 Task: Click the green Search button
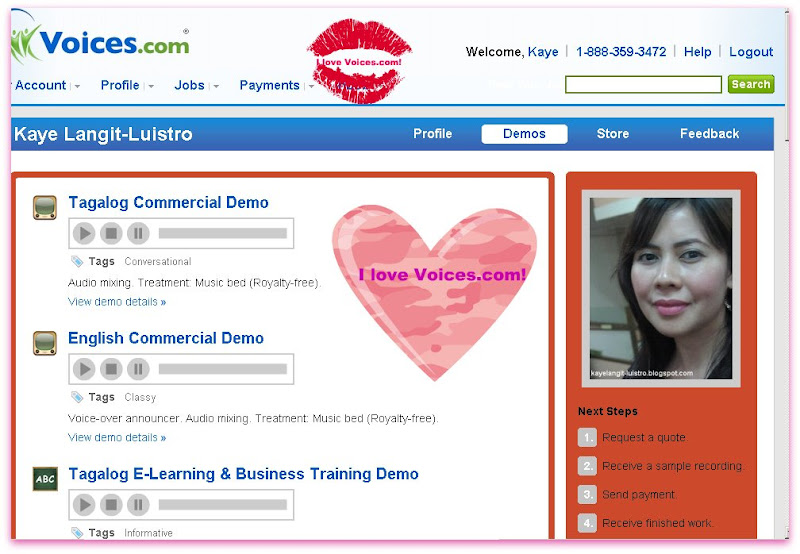coord(751,84)
